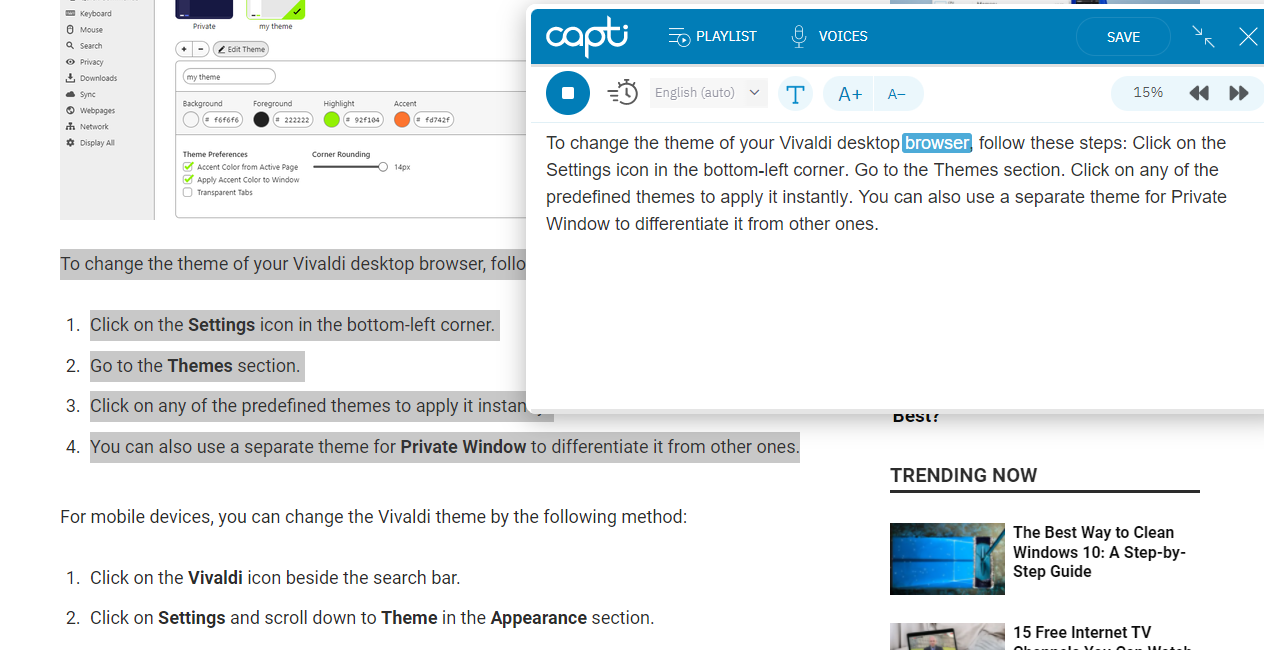Click the Edit Theme button

pyautogui.click(x=241, y=49)
